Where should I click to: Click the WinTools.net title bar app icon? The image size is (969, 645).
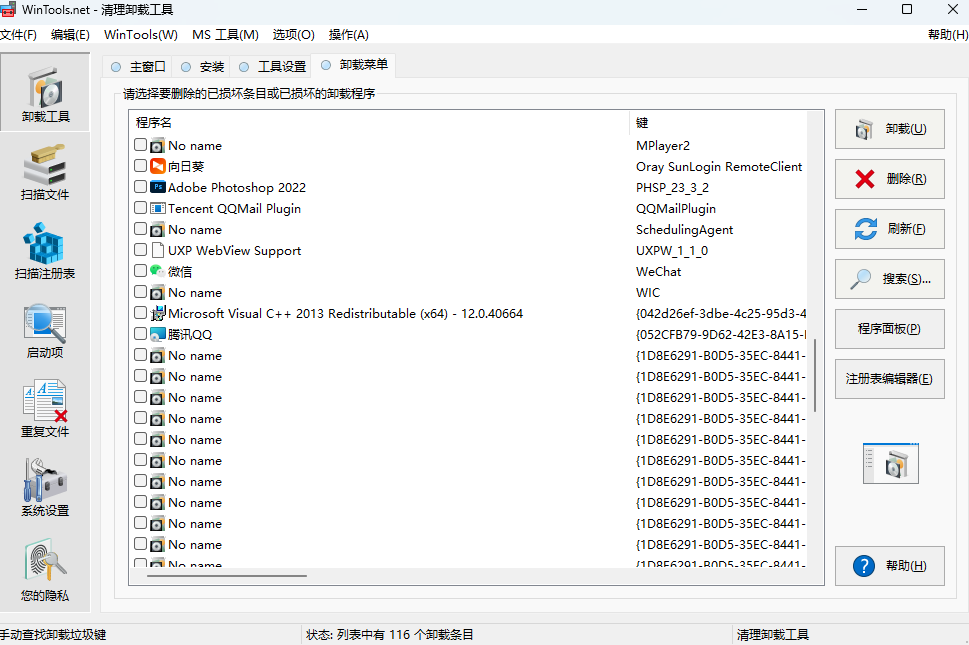tap(8, 9)
